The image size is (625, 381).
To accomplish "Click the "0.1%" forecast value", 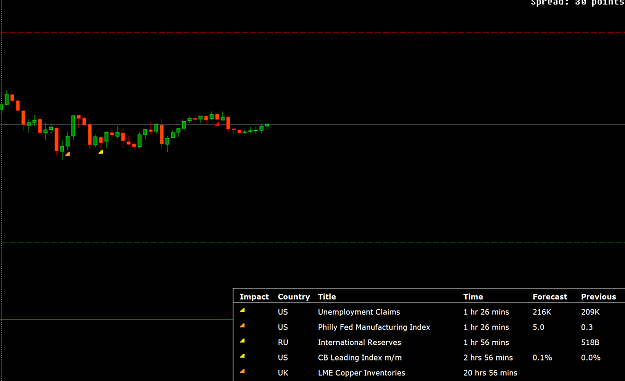I will point(542,357).
